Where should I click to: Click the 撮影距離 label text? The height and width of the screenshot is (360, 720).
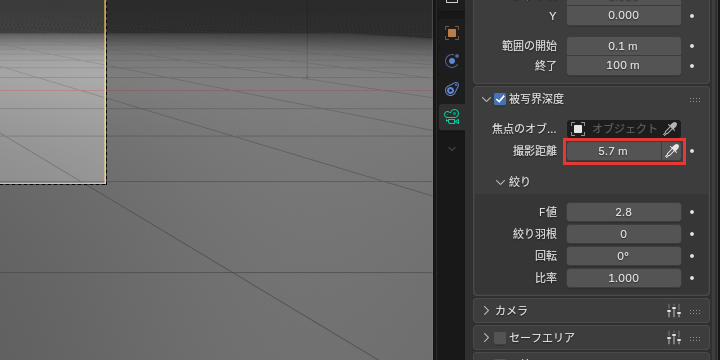(x=535, y=151)
